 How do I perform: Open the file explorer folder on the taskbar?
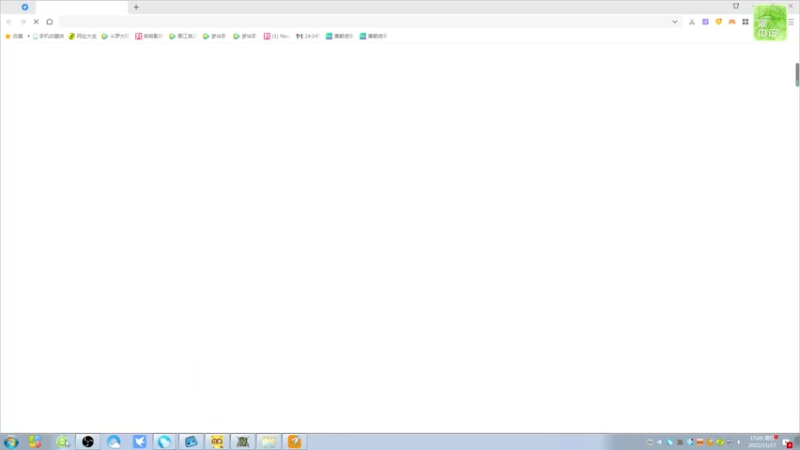pos(269,442)
